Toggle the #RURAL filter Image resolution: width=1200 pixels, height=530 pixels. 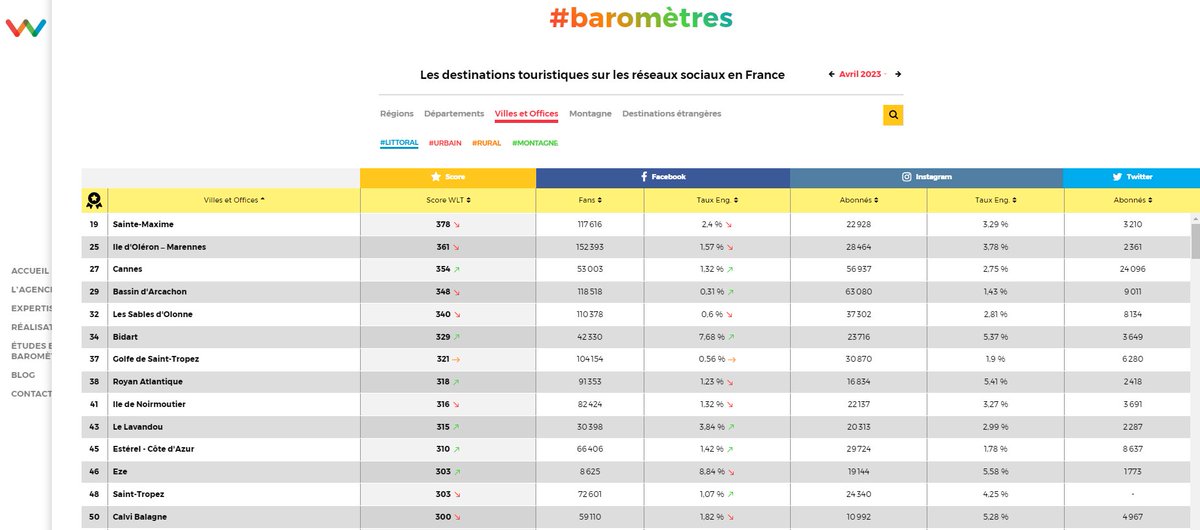coord(487,143)
